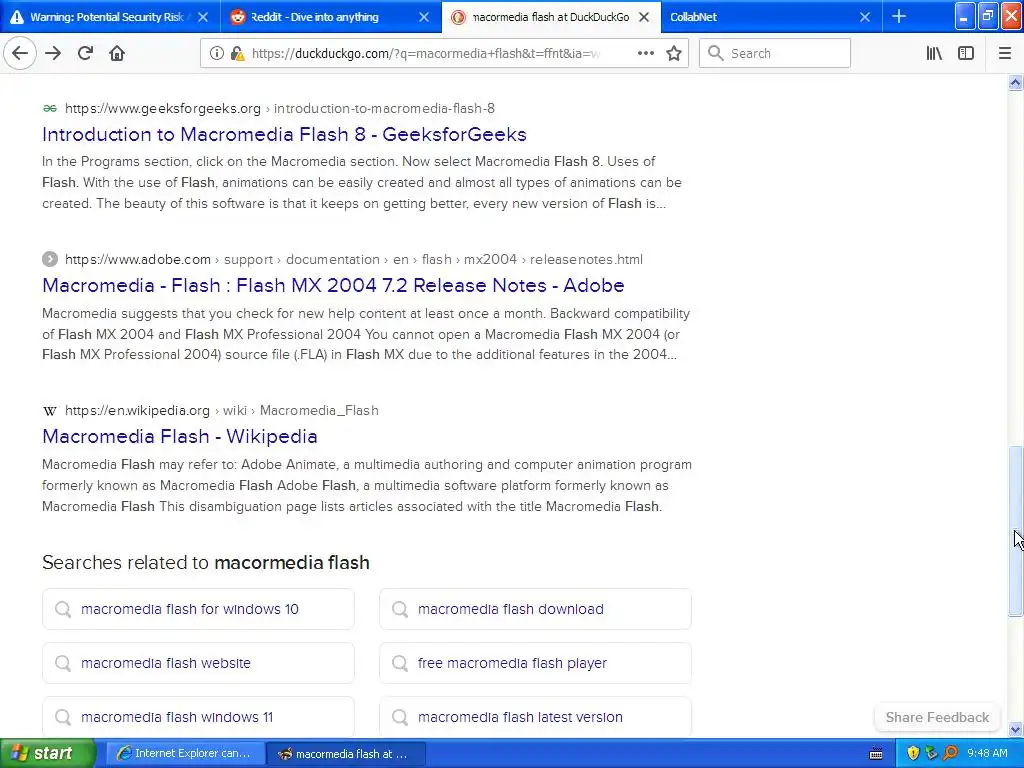
Task: Click the vertical scrollbar thumb
Action: coord(1016,531)
